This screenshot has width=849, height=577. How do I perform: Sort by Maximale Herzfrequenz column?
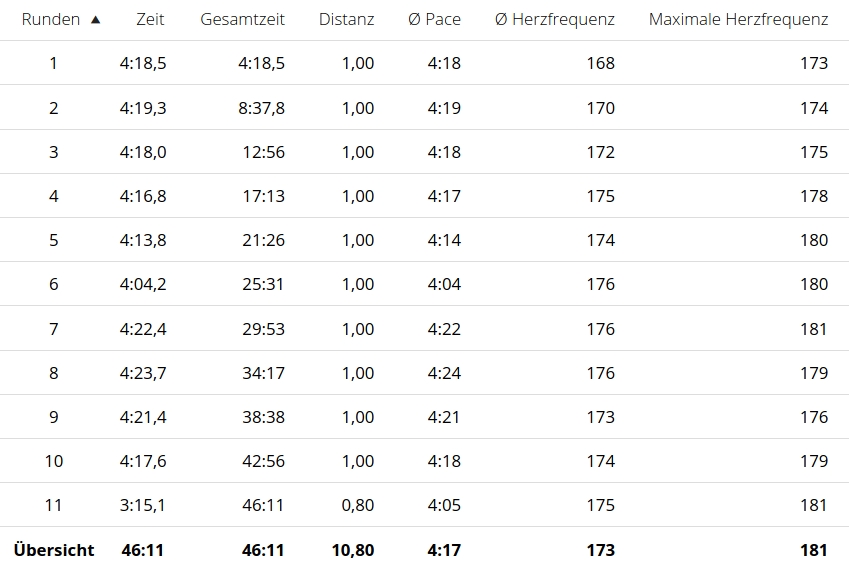(738, 19)
